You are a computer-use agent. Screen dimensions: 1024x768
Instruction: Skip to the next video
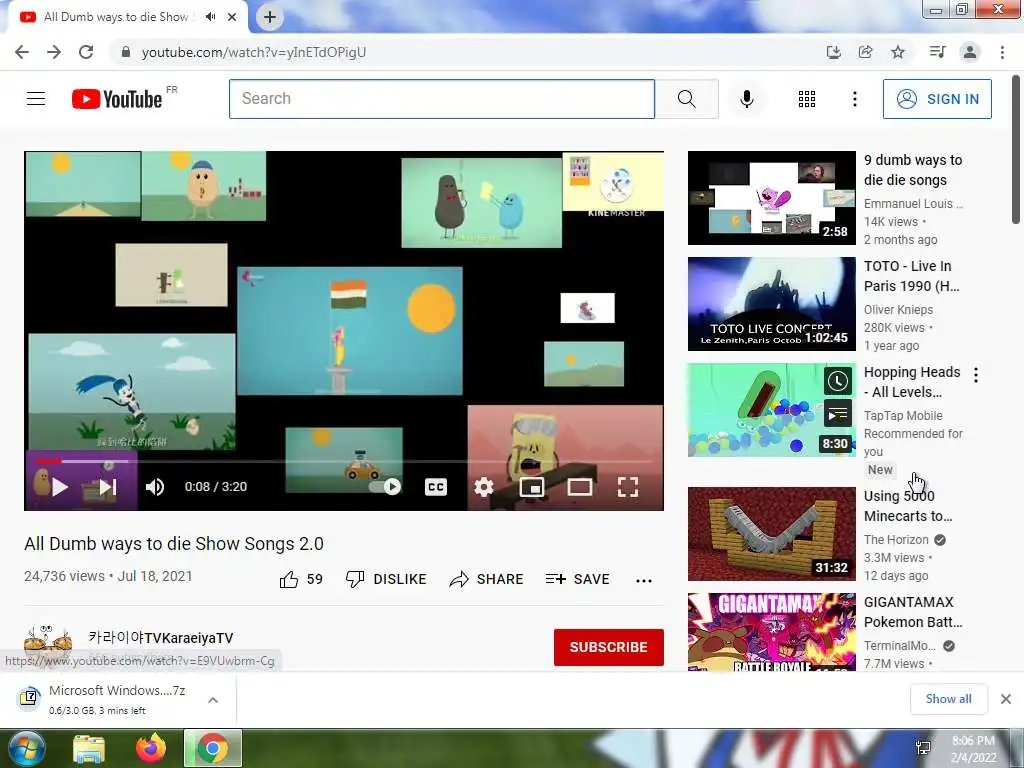108,487
